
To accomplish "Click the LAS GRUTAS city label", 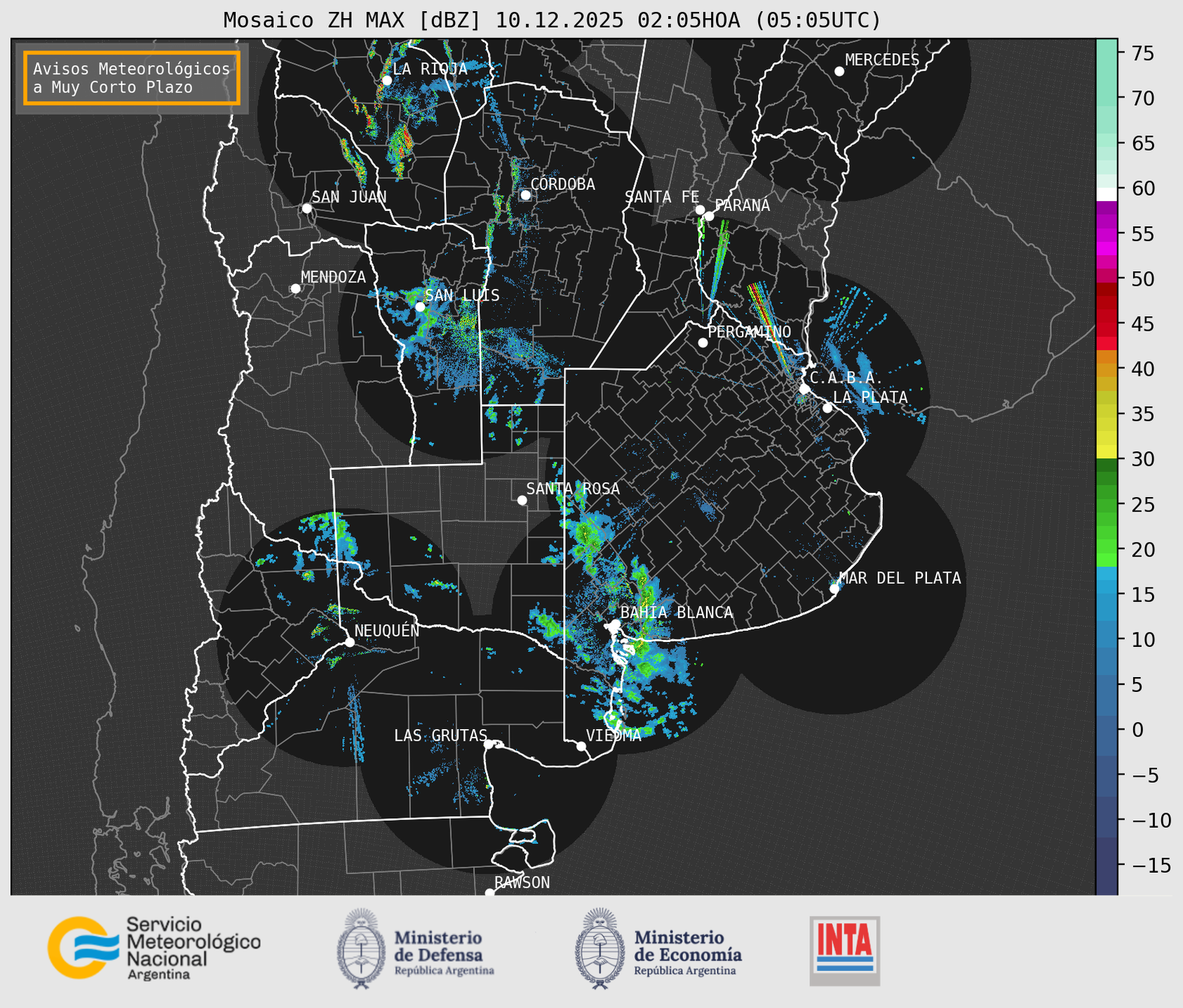I will [x=440, y=735].
